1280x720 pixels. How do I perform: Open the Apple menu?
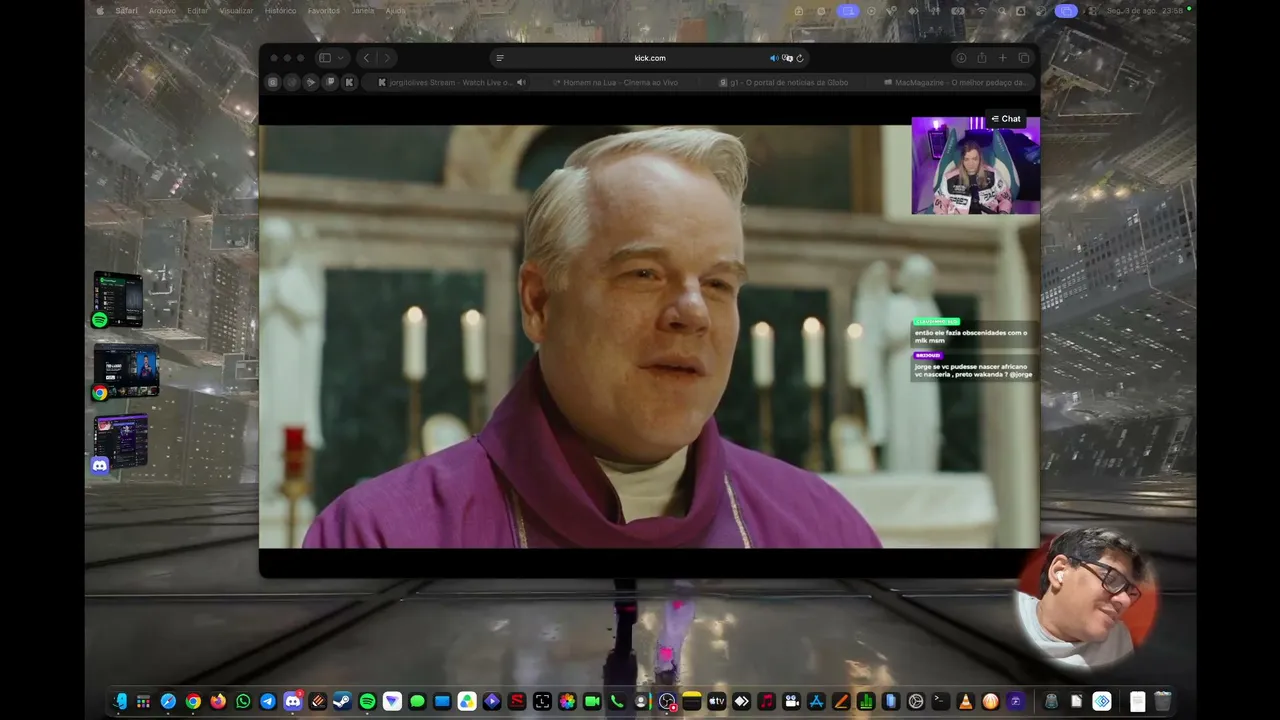pyautogui.click(x=100, y=11)
